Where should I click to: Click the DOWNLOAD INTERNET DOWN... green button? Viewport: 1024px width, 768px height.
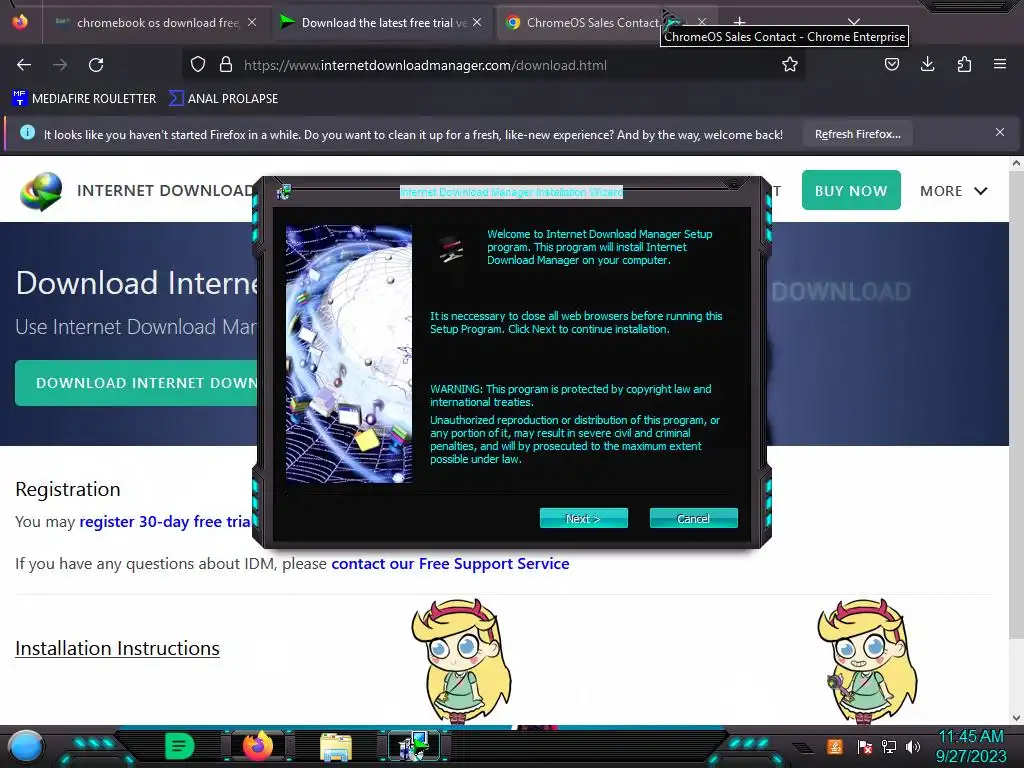click(x=136, y=383)
